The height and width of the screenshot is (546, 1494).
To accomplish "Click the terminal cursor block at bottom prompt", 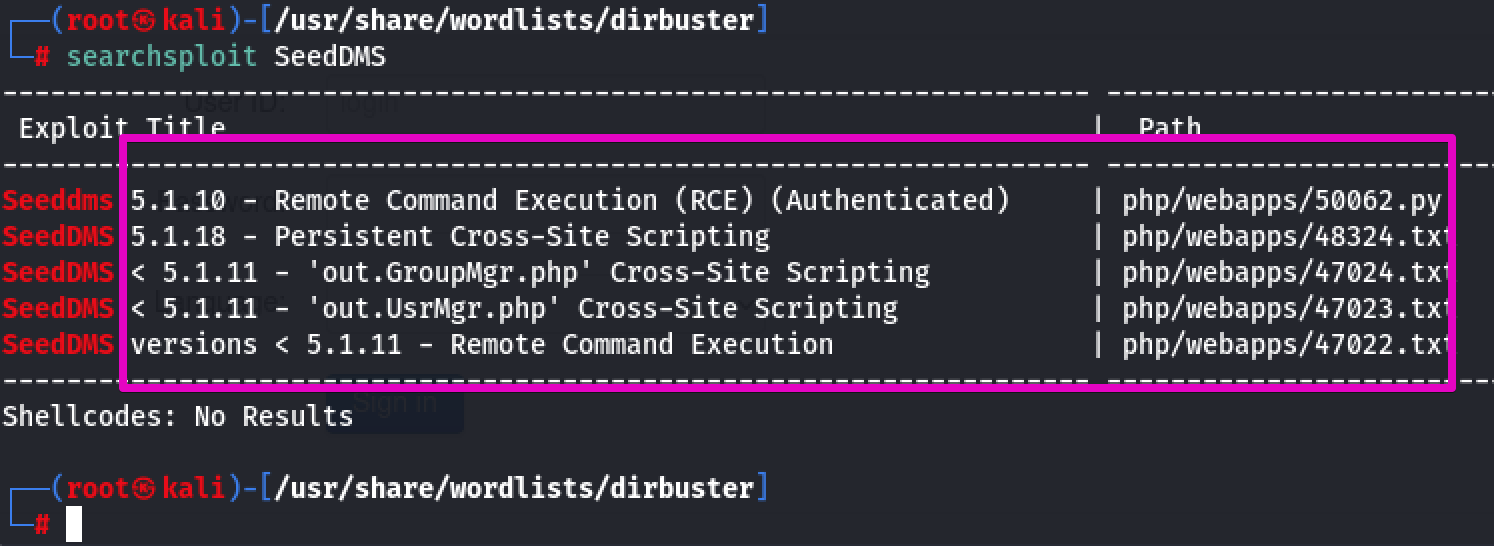I will click(x=74, y=524).
